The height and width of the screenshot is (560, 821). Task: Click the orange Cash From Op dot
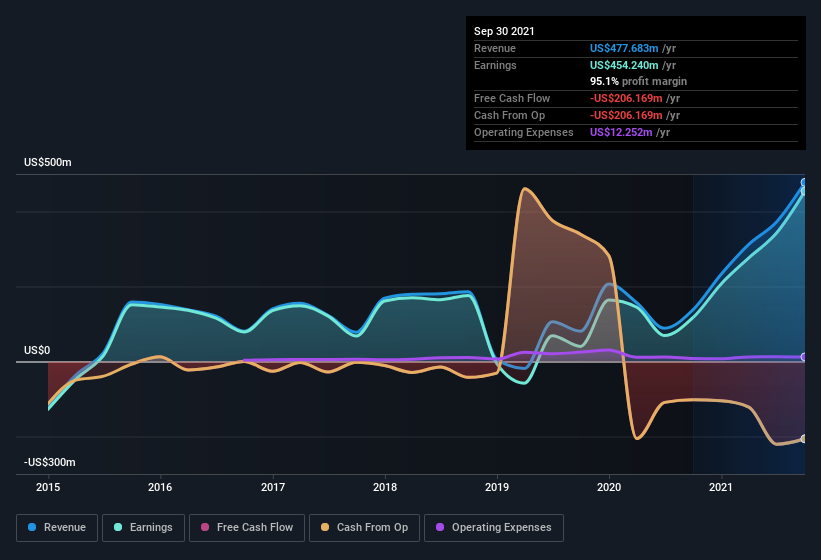coord(325,527)
